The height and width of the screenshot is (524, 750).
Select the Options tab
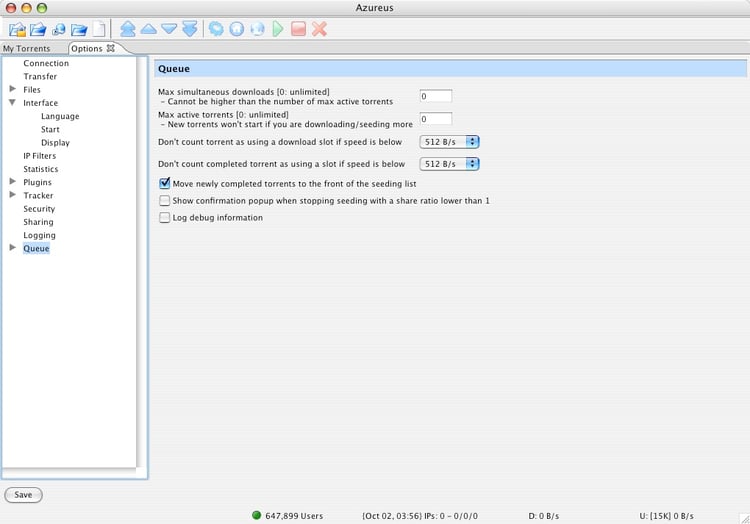point(87,48)
